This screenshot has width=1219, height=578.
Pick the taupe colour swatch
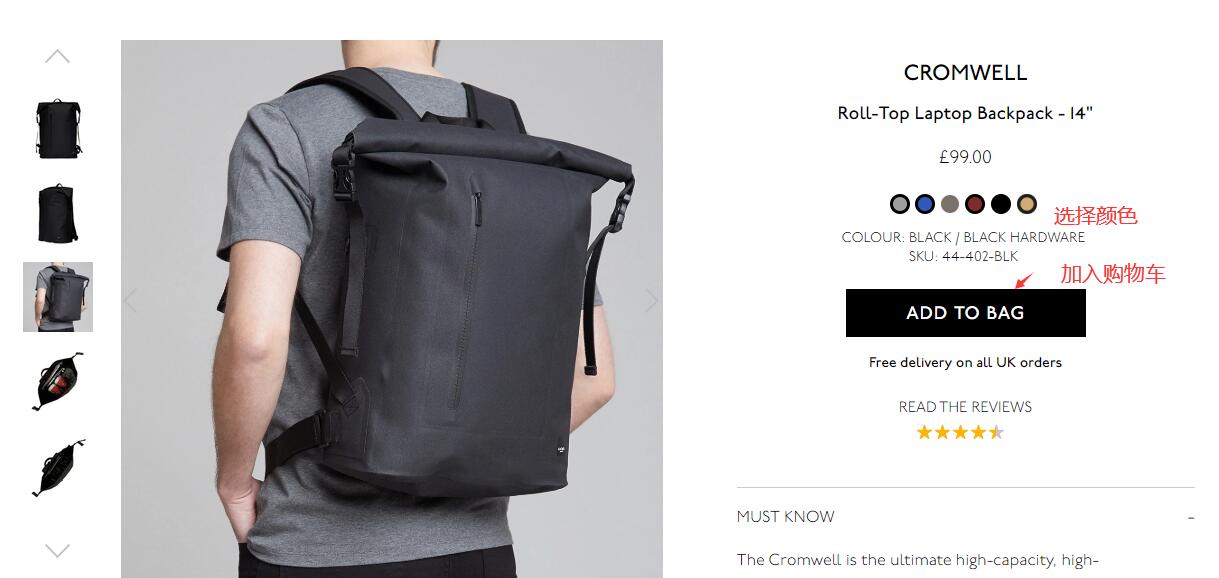(950, 204)
